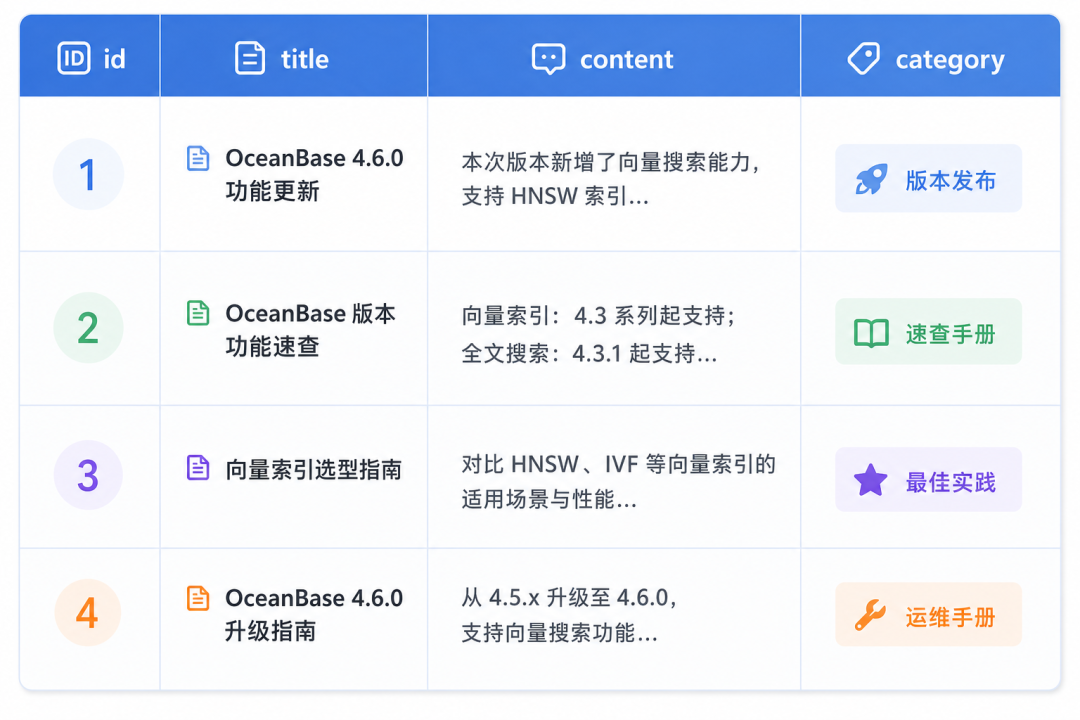Select the orange circle numbered 4
Screen dimensions: 1080x720
click(87, 613)
